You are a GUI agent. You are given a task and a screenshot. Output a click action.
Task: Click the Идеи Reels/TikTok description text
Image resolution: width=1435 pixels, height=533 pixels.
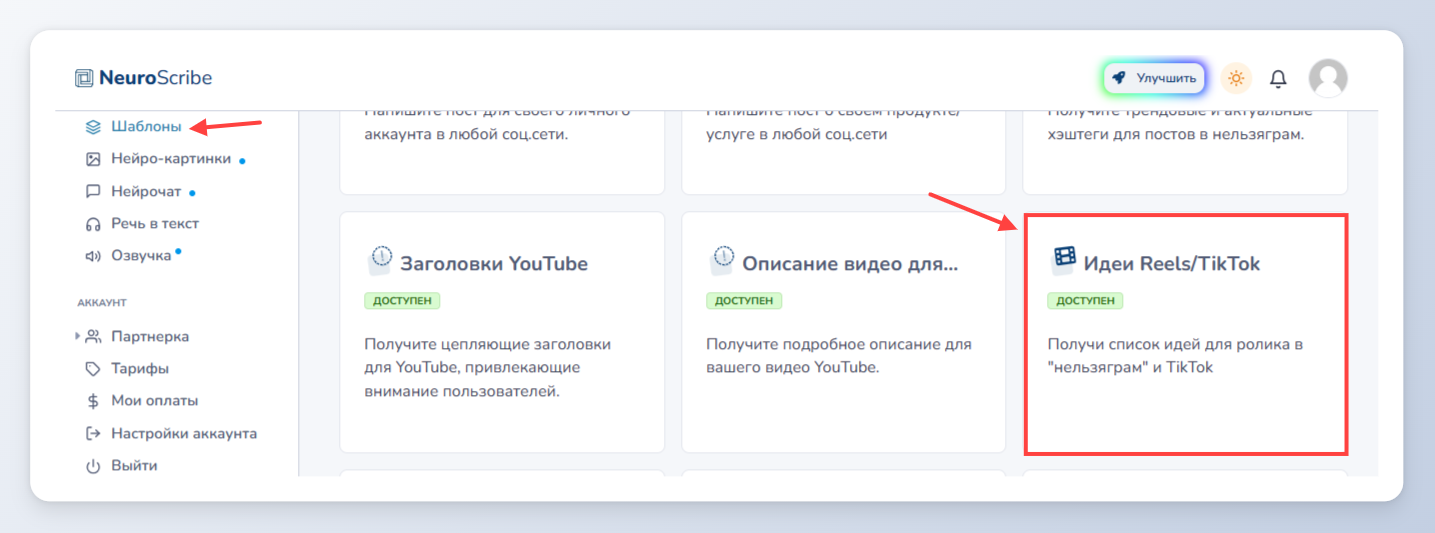point(1175,356)
